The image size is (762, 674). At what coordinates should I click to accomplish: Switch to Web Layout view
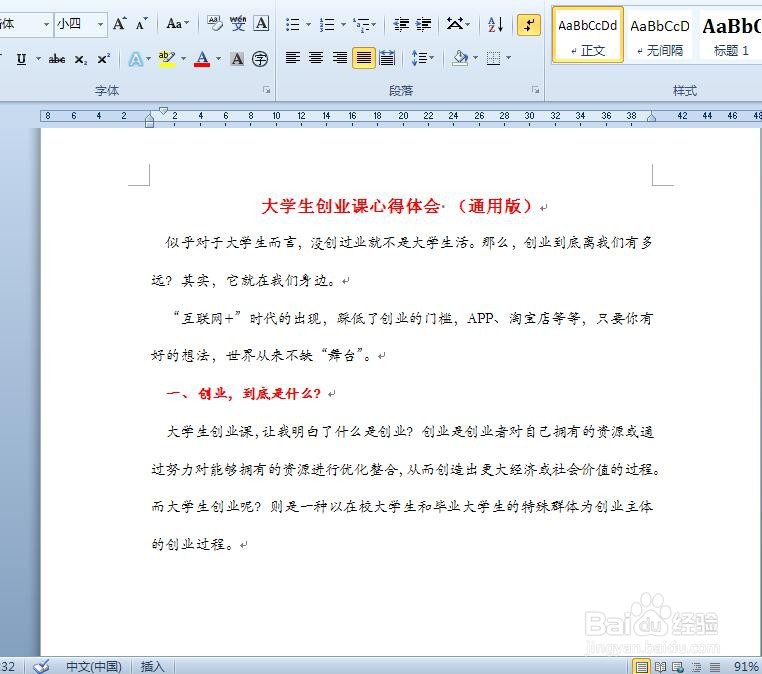coord(678,667)
